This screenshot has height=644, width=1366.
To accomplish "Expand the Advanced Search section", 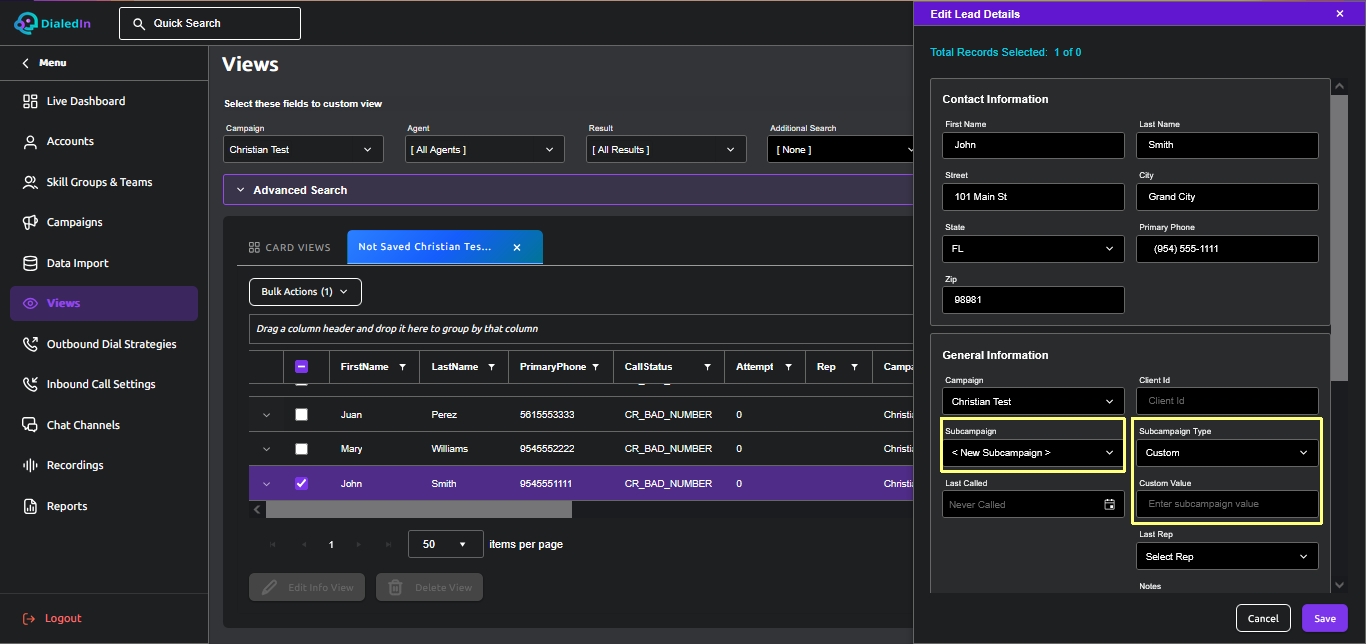I will tap(568, 190).
